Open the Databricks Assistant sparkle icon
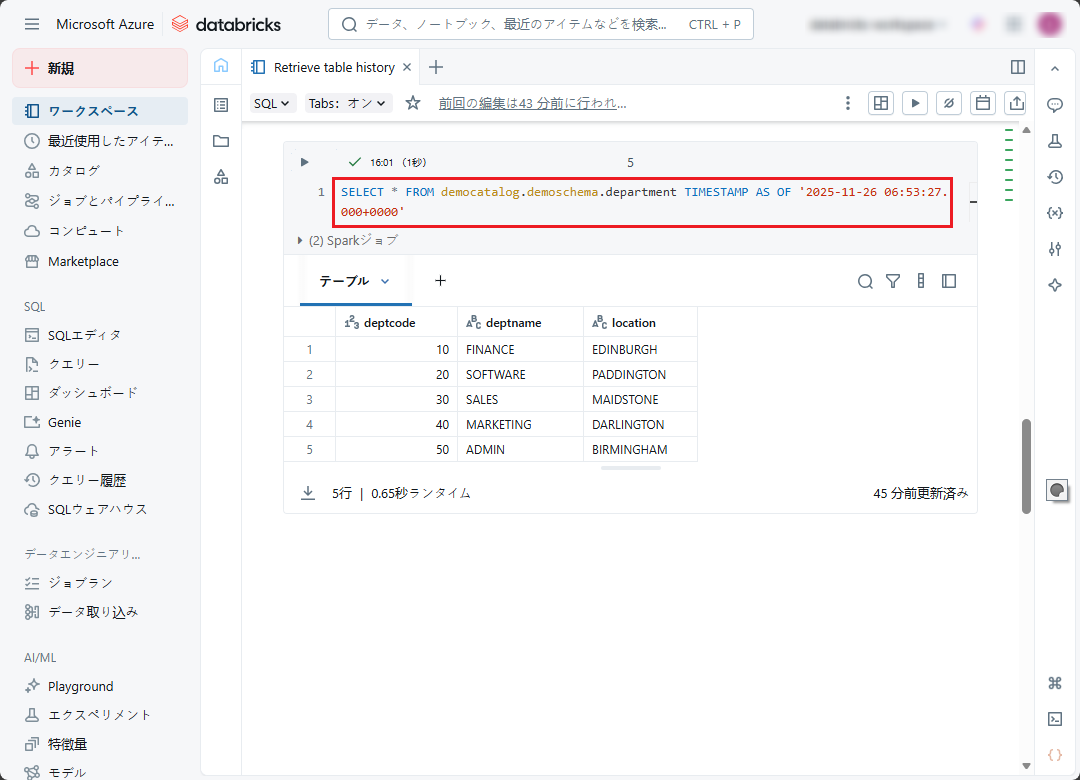 (x=1054, y=285)
